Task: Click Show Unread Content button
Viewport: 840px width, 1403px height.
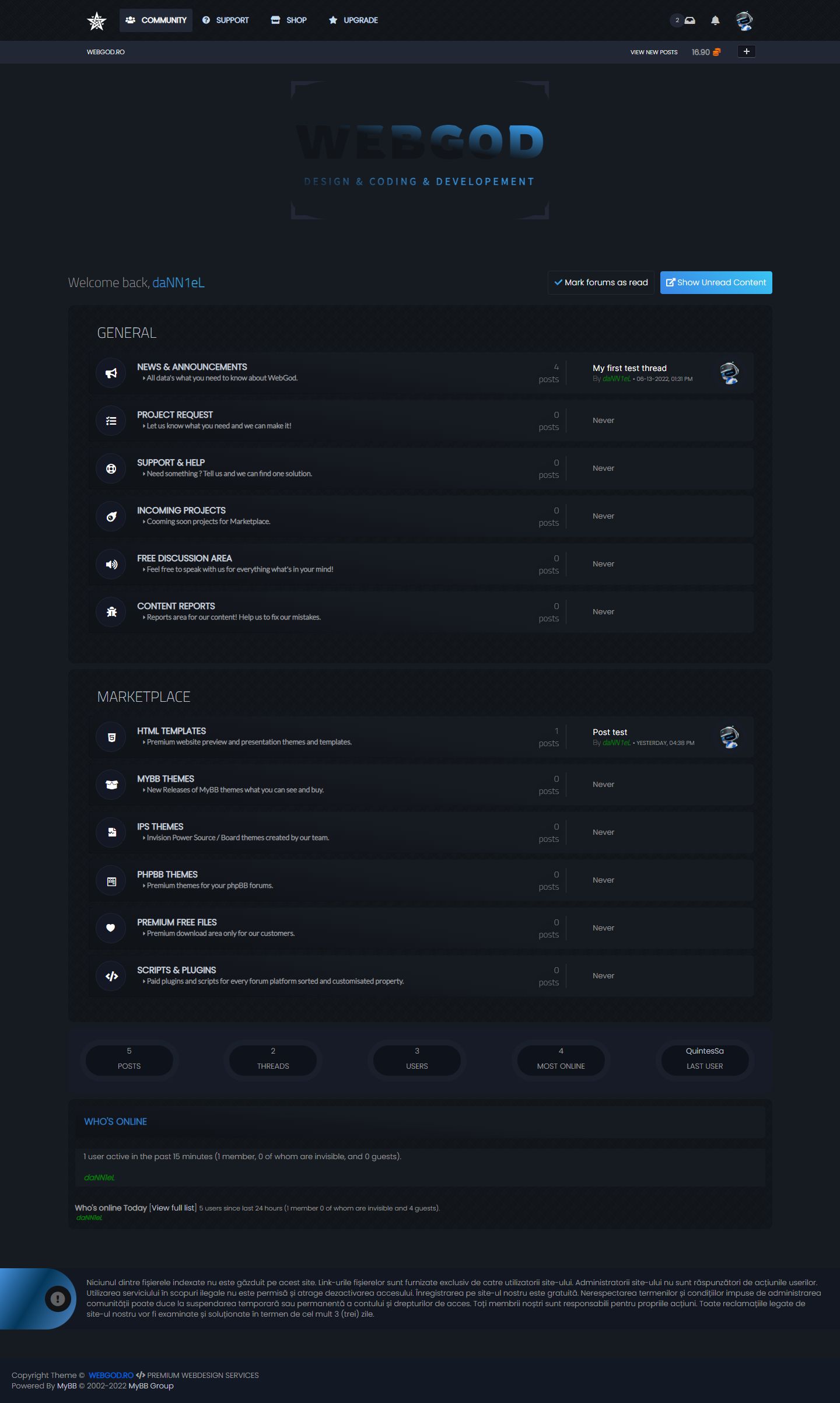Action: (716, 282)
